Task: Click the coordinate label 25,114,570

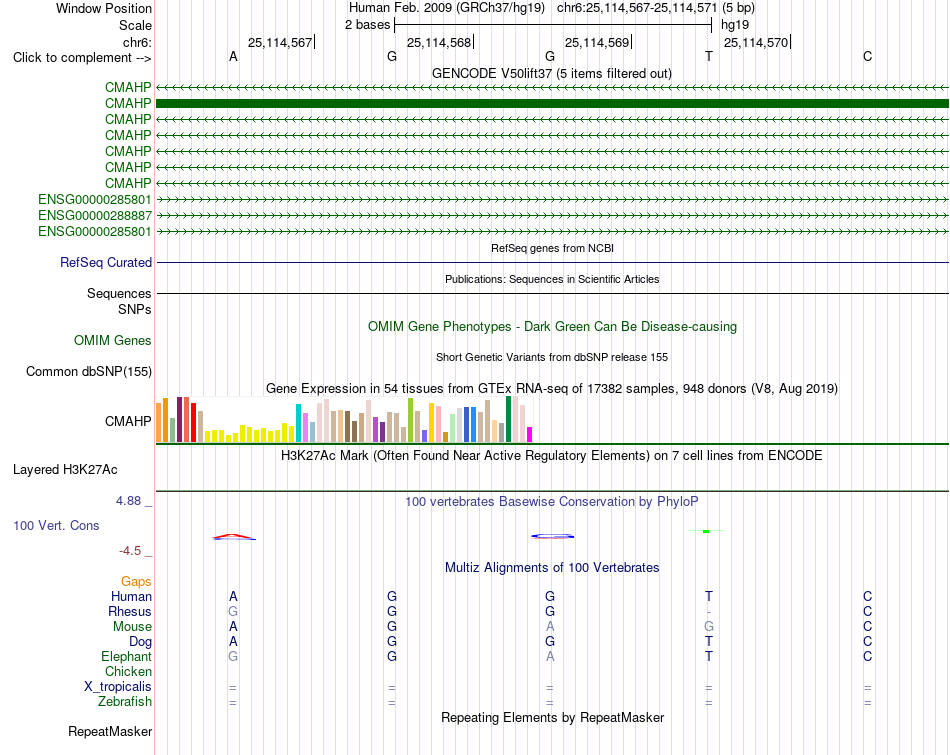Action: [756, 42]
